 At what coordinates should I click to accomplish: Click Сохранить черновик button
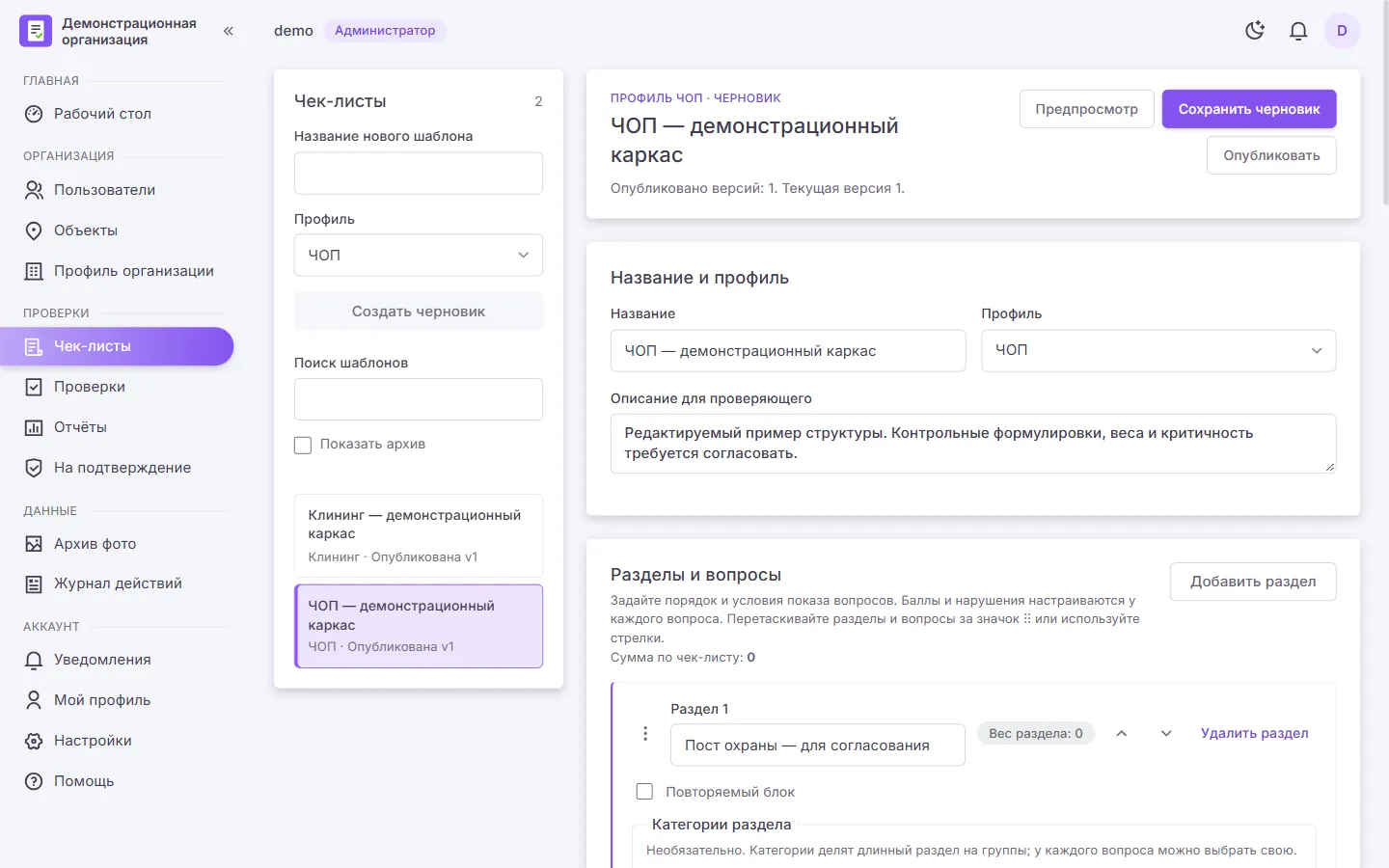click(1249, 109)
